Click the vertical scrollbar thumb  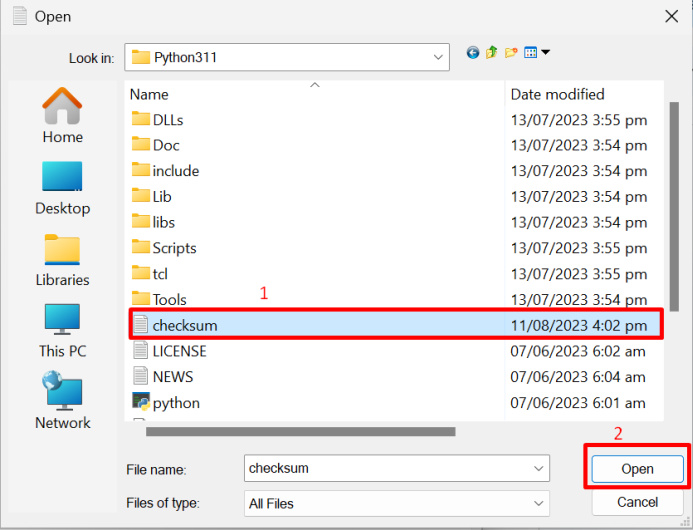674,207
